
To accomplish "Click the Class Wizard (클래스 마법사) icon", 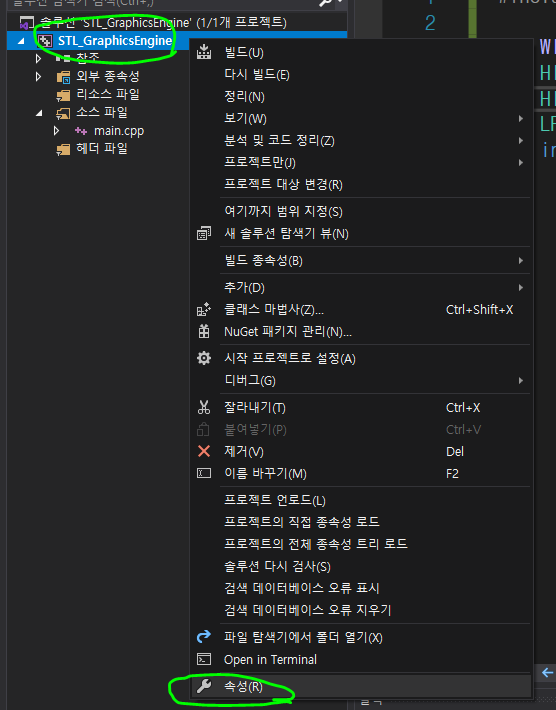I will point(204,309).
